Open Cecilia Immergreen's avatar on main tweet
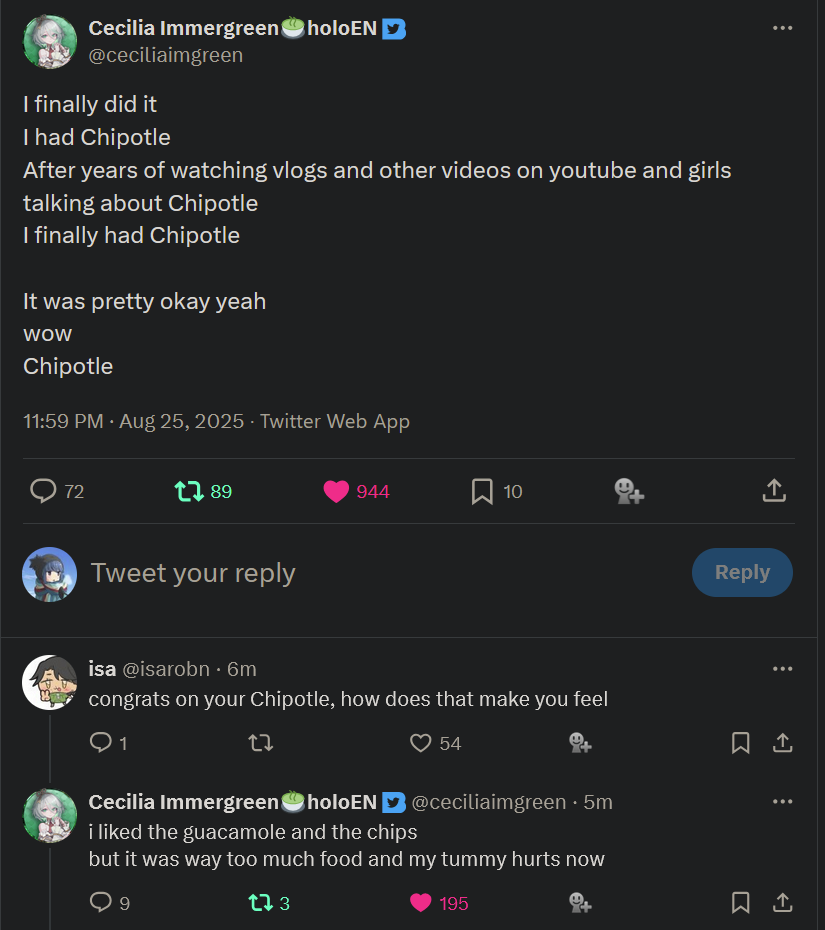 50,42
